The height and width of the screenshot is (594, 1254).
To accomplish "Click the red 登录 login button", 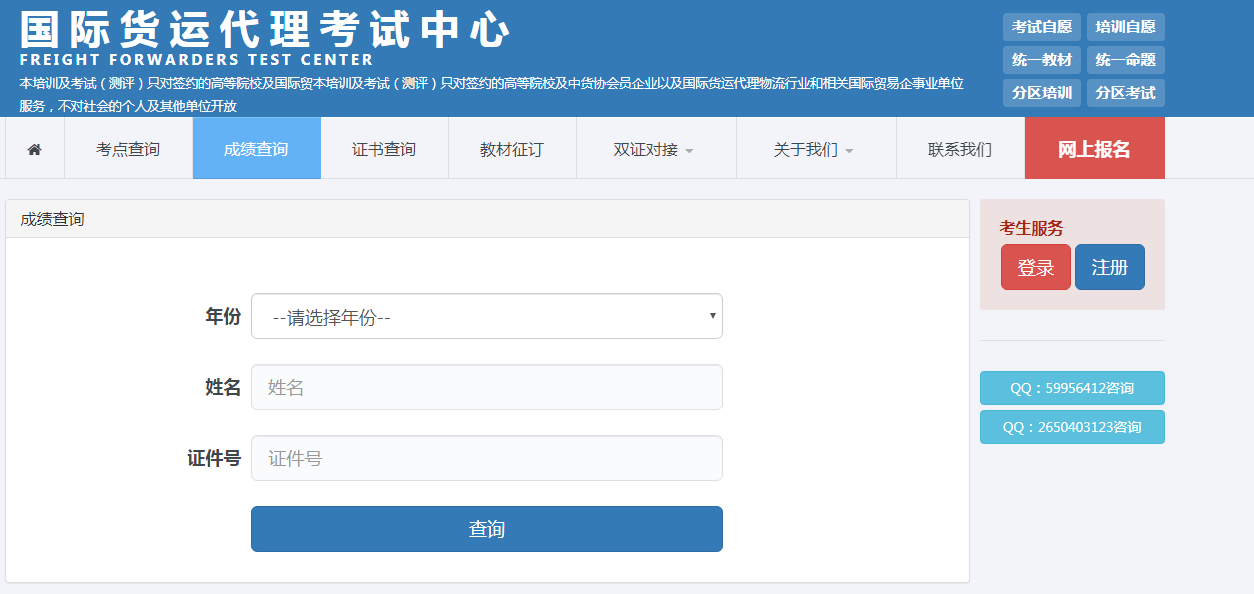I will pyautogui.click(x=1035, y=267).
